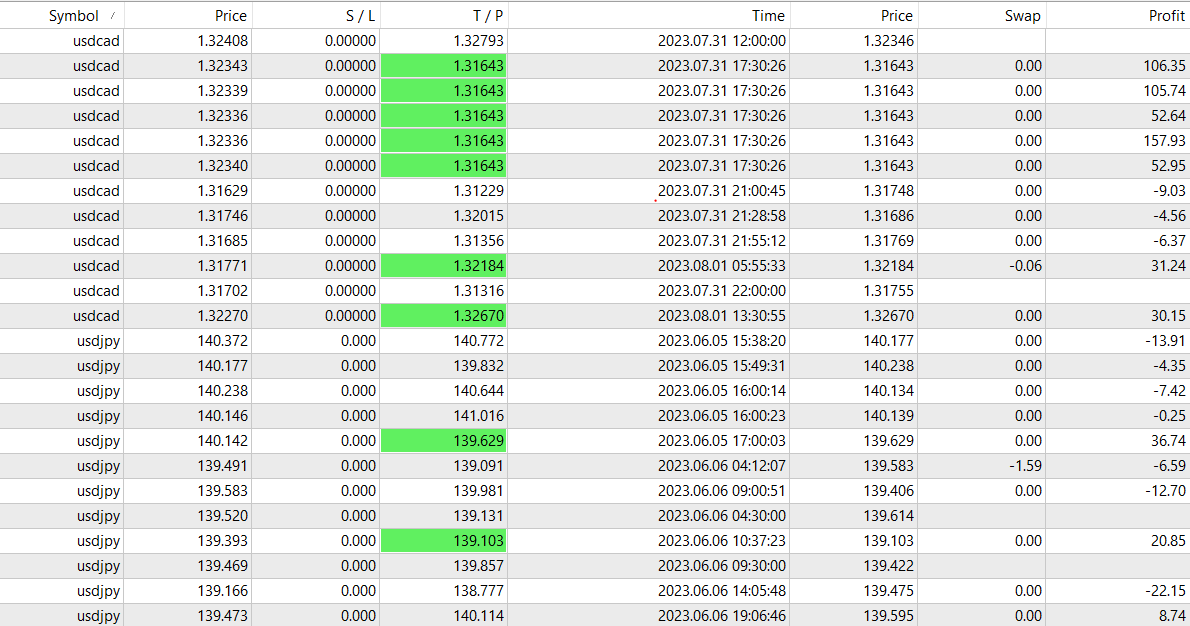Select the time 2023.07.31 21:55:12
This screenshot has width=1190, height=626.
click(x=722, y=241)
